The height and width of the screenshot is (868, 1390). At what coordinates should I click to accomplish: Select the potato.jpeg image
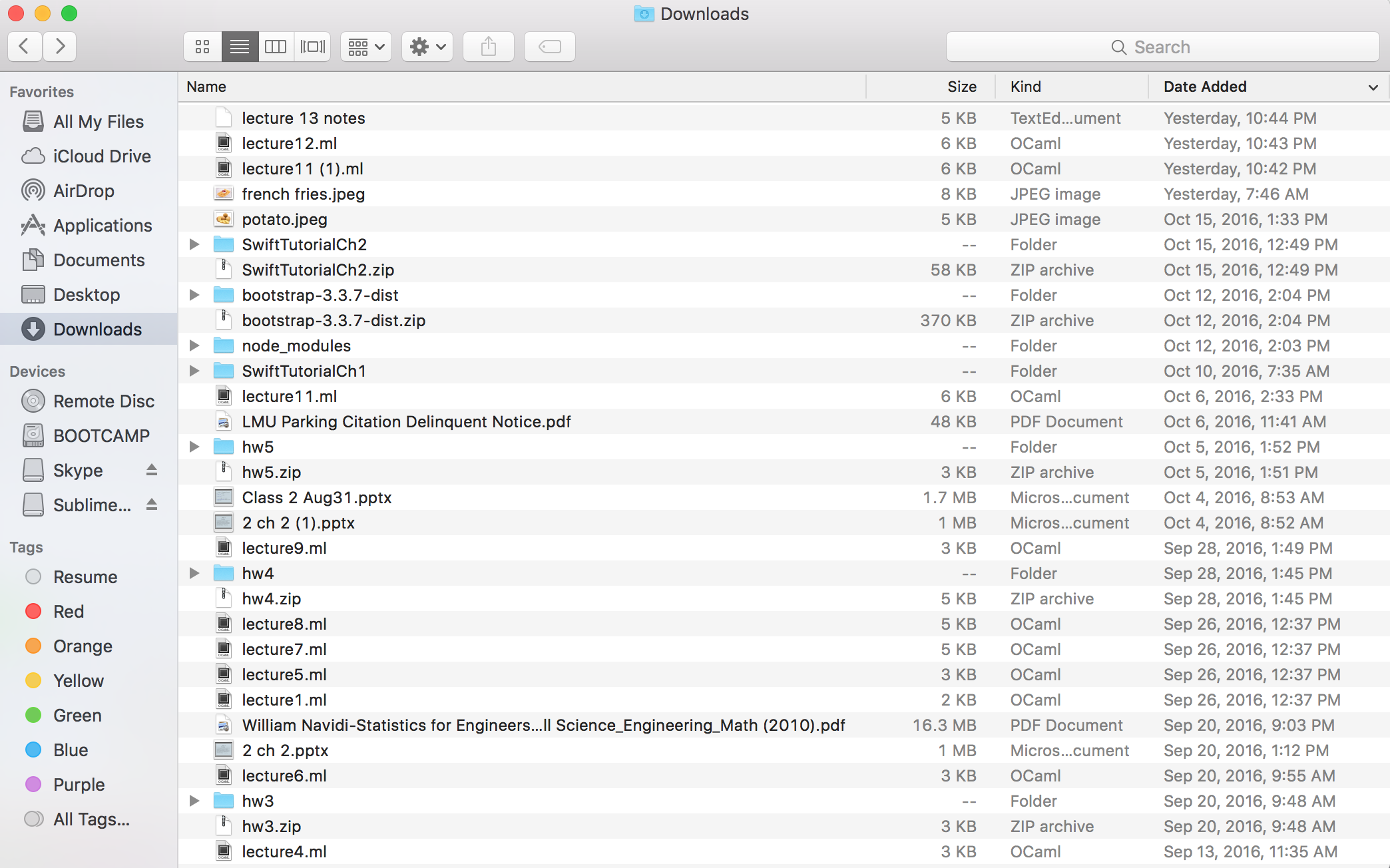pyautogui.click(x=784, y=219)
